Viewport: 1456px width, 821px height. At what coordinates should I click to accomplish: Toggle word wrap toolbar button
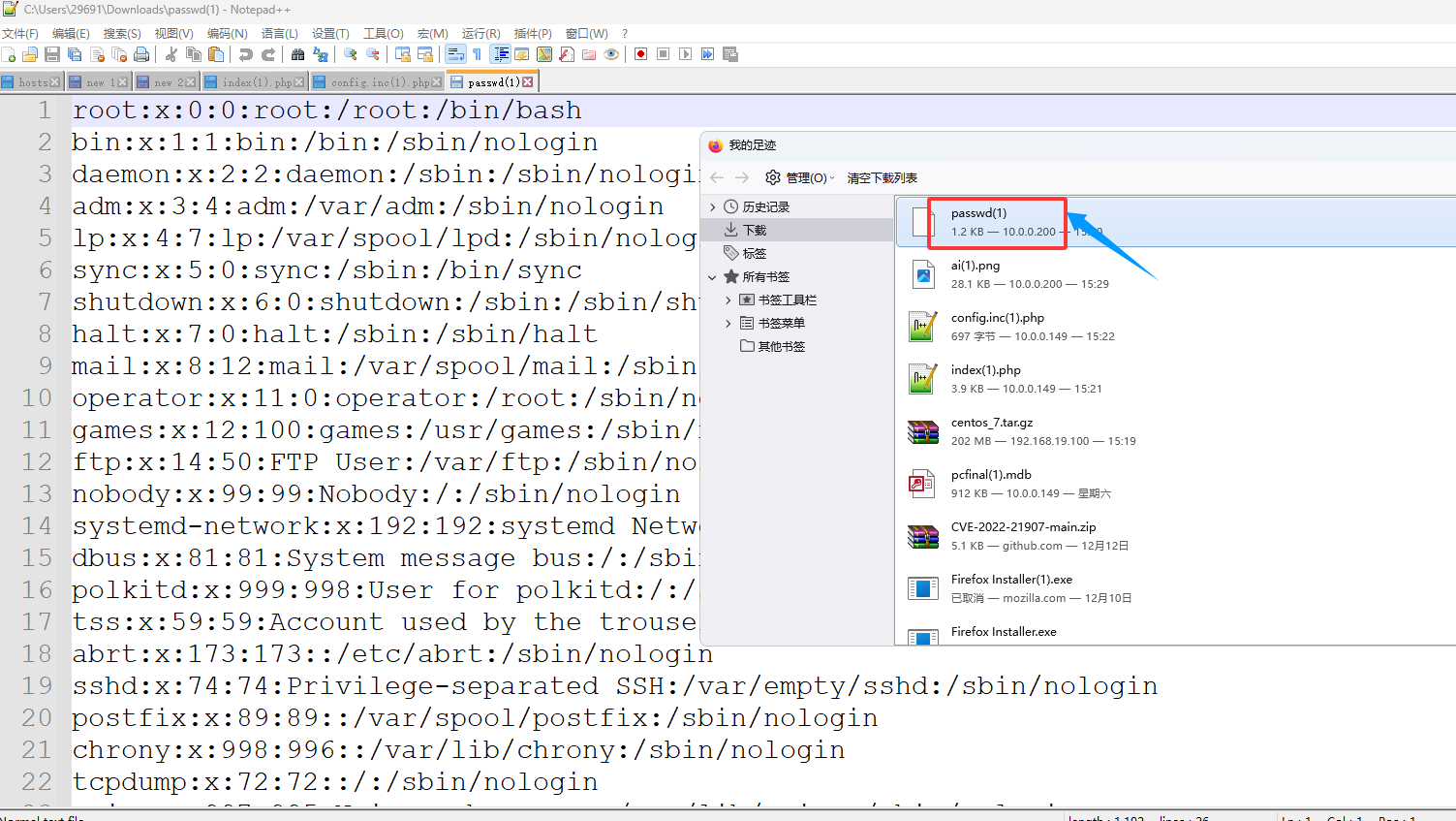coord(455,54)
